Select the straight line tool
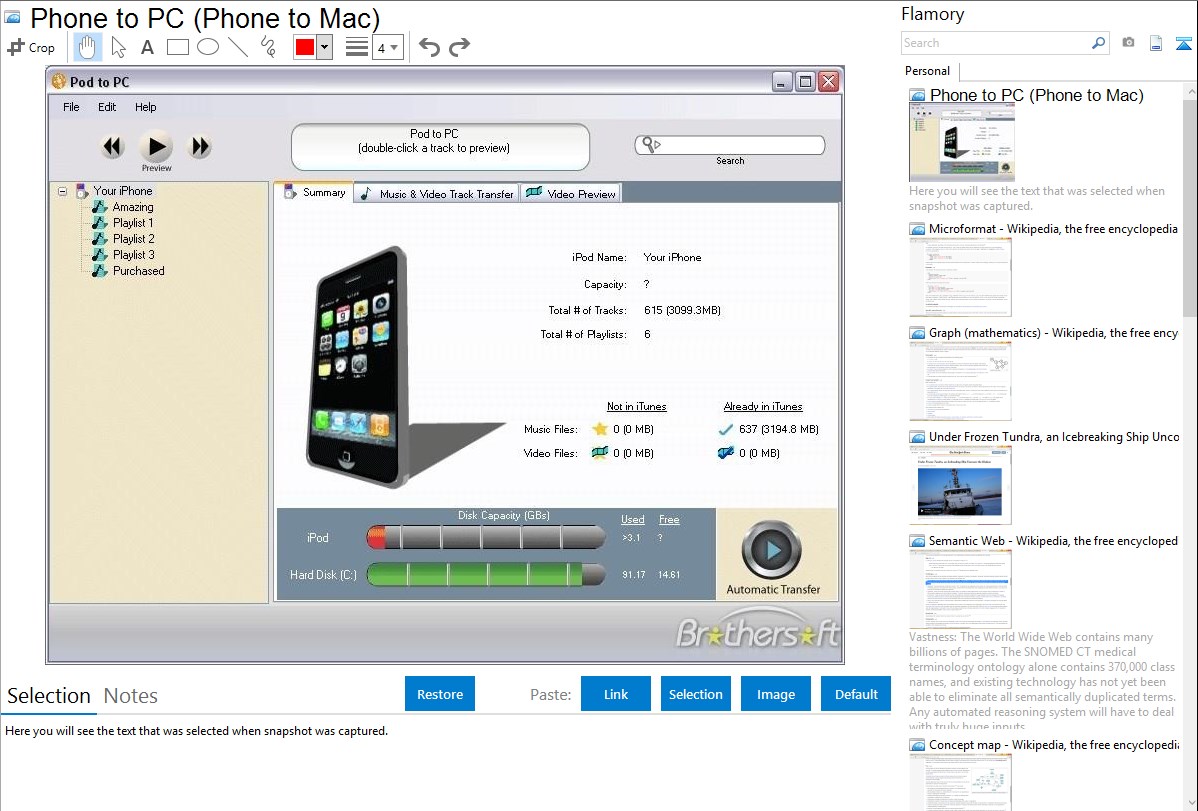The height and width of the screenshot is (811, 1198). pyautogui.click(x=238, y=47)
